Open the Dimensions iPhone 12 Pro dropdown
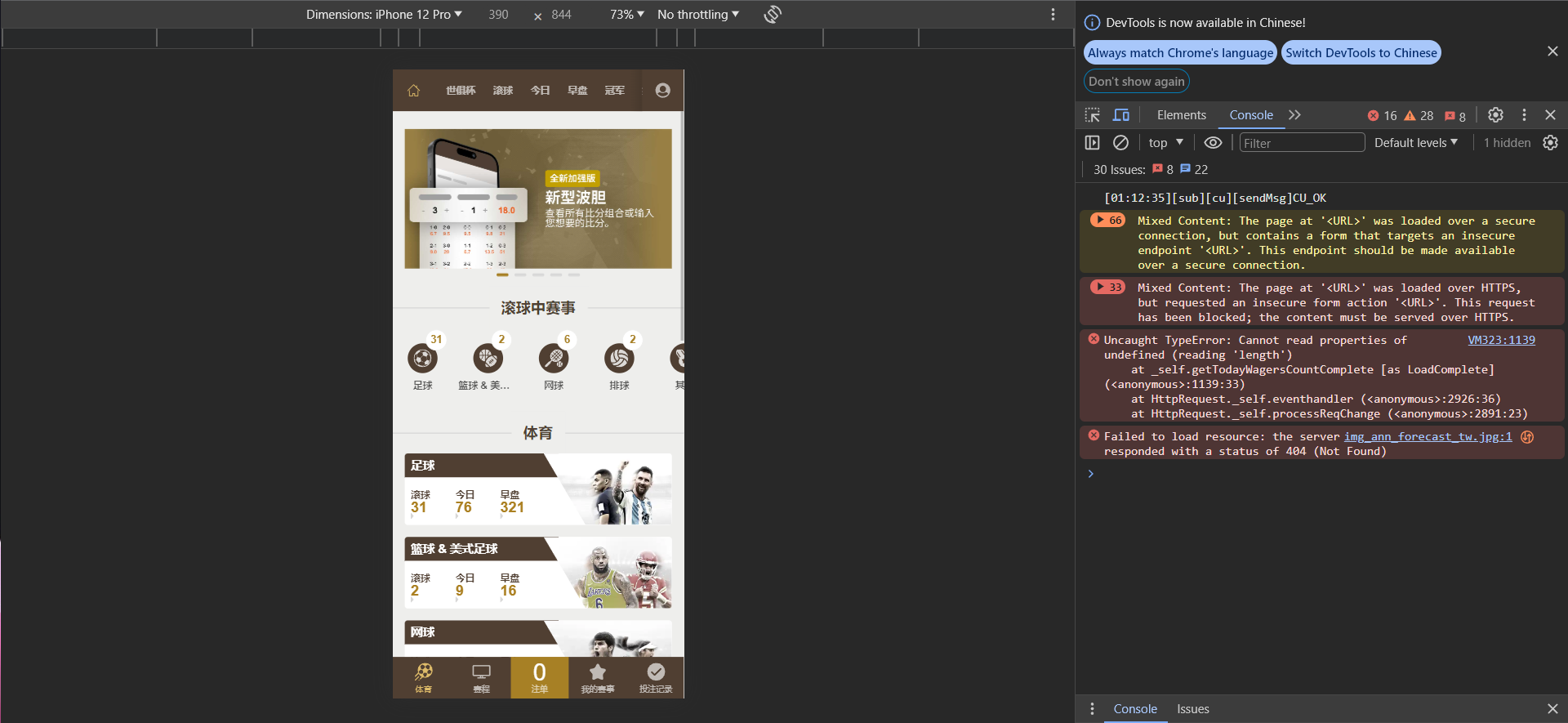Screen dimensions: 1568x723 tap(384, 15)
